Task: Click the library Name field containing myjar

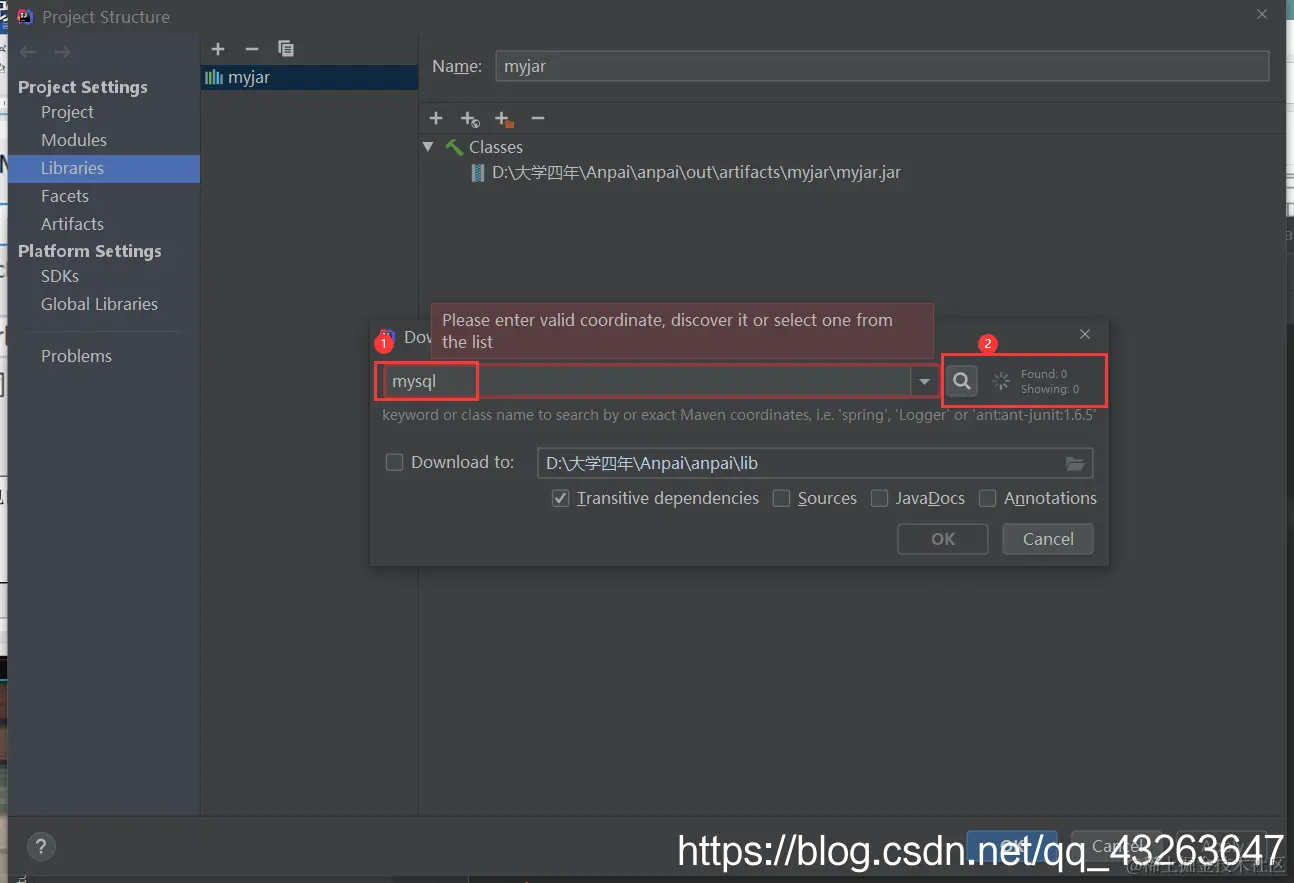Action: pos(882,66)
